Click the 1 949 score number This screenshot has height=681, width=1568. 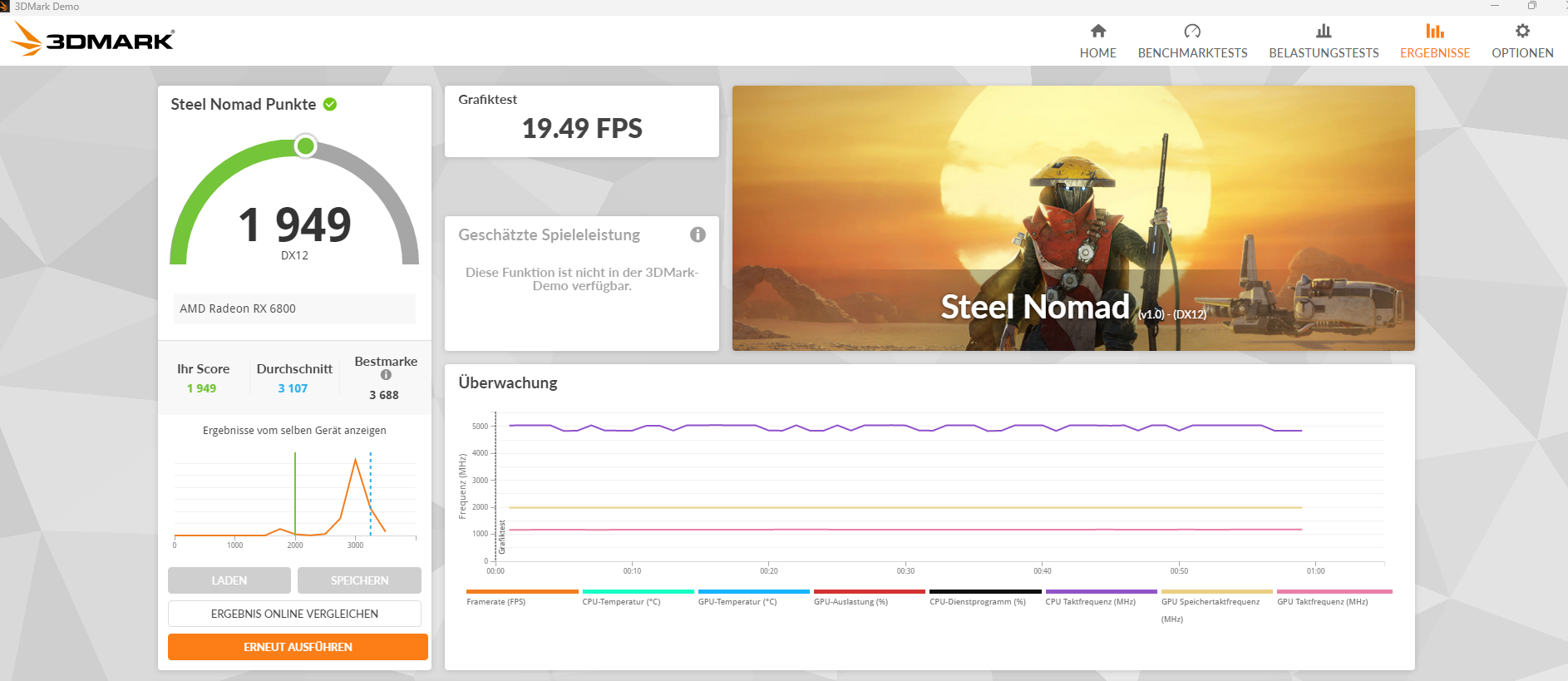click(294, 225)
